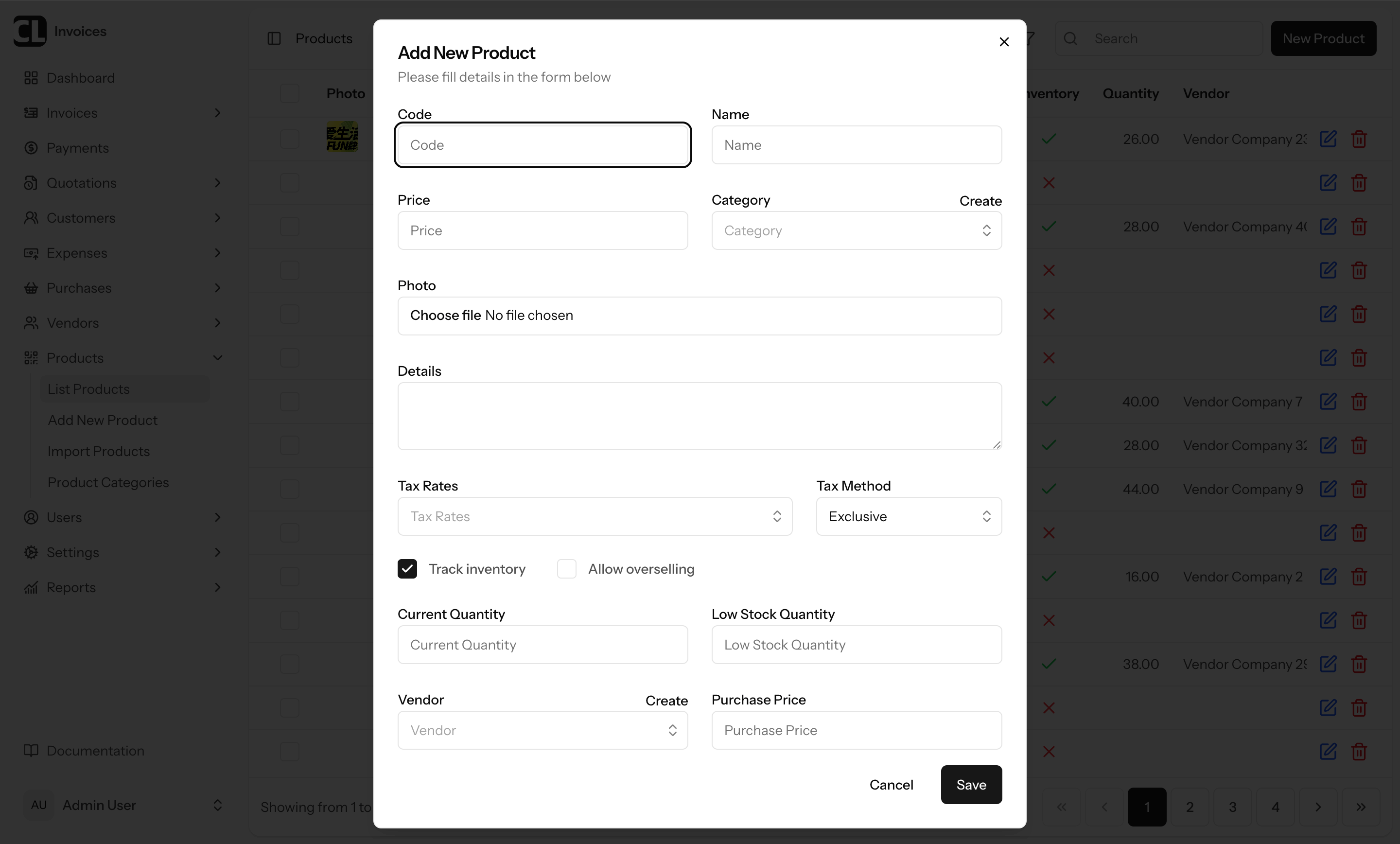
Task: Open List Products in the sidebar
Action: (x=124, y=389)
